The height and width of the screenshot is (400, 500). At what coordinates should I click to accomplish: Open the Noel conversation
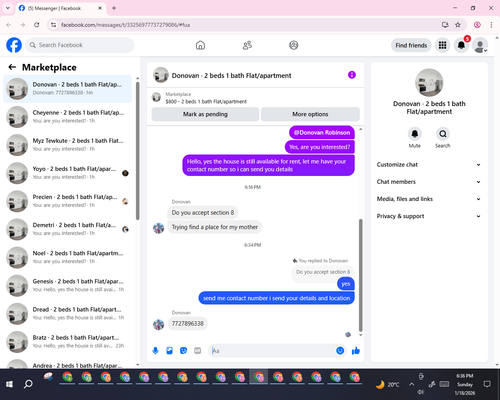pyautogui.click(x=67, y=257)
